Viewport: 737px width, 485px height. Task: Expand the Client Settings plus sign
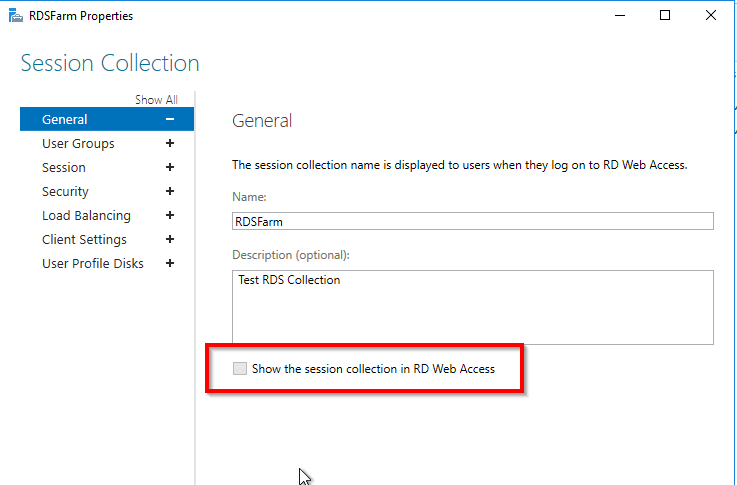(x=170, y=239)
